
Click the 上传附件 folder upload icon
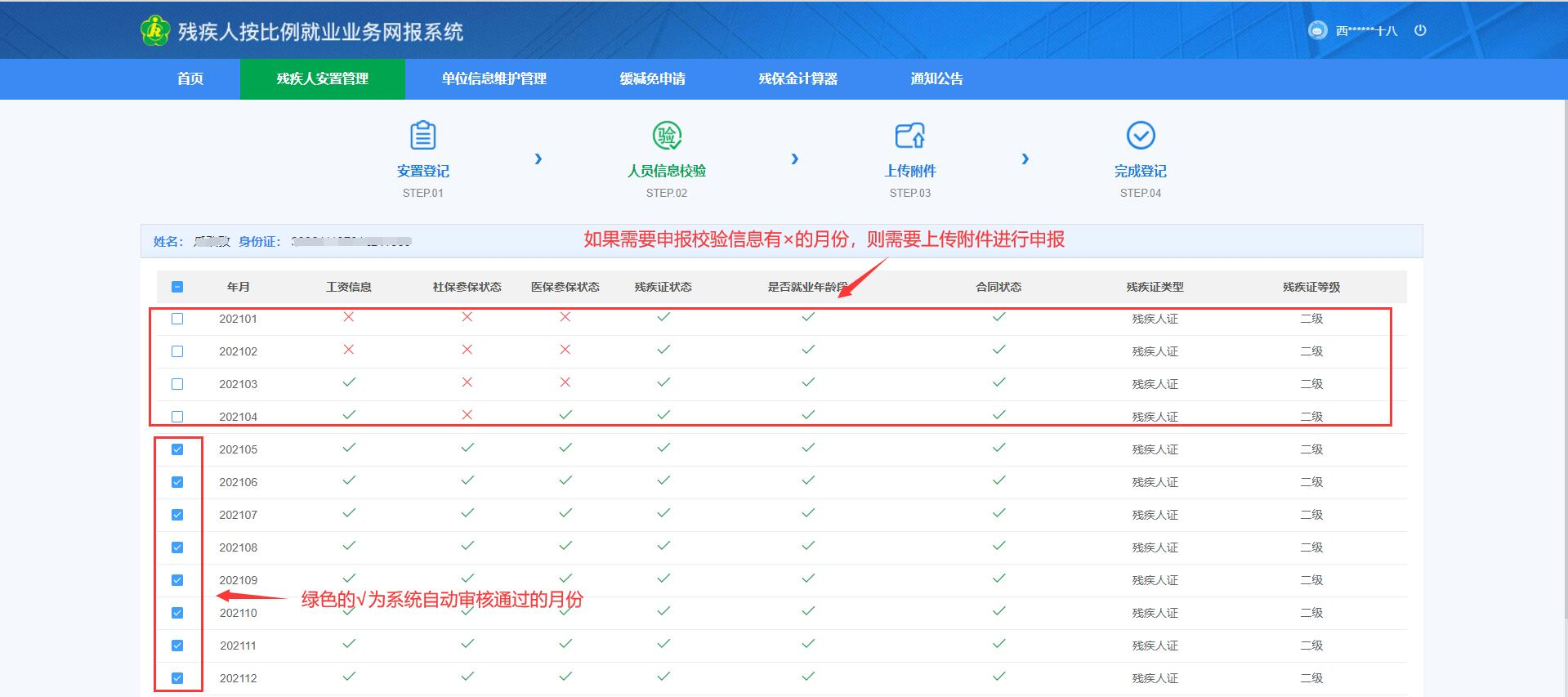coord(909,136)
